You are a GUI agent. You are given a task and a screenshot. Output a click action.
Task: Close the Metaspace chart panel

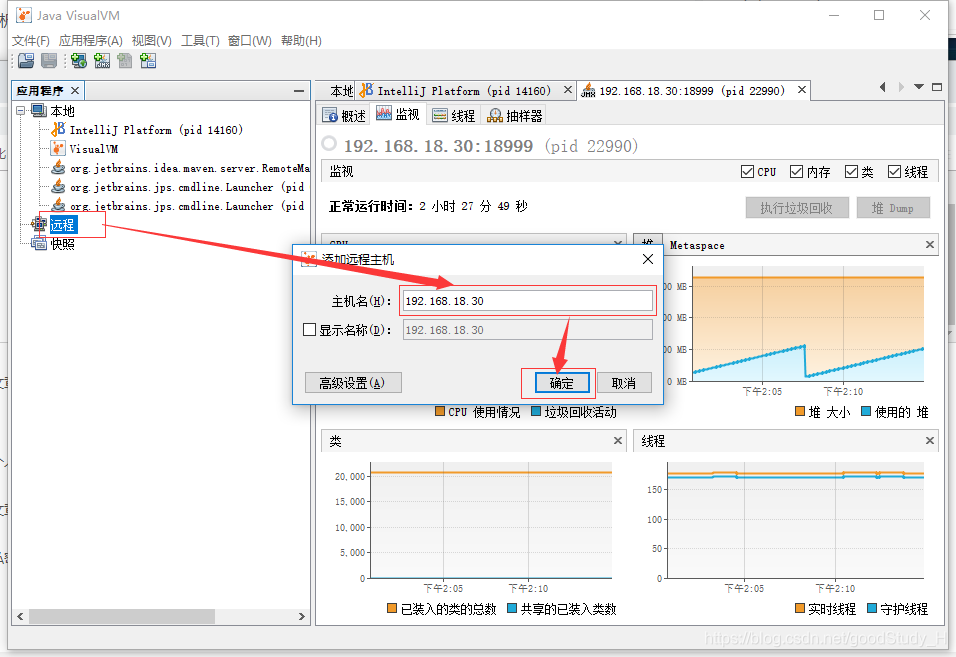pos(930,244)
